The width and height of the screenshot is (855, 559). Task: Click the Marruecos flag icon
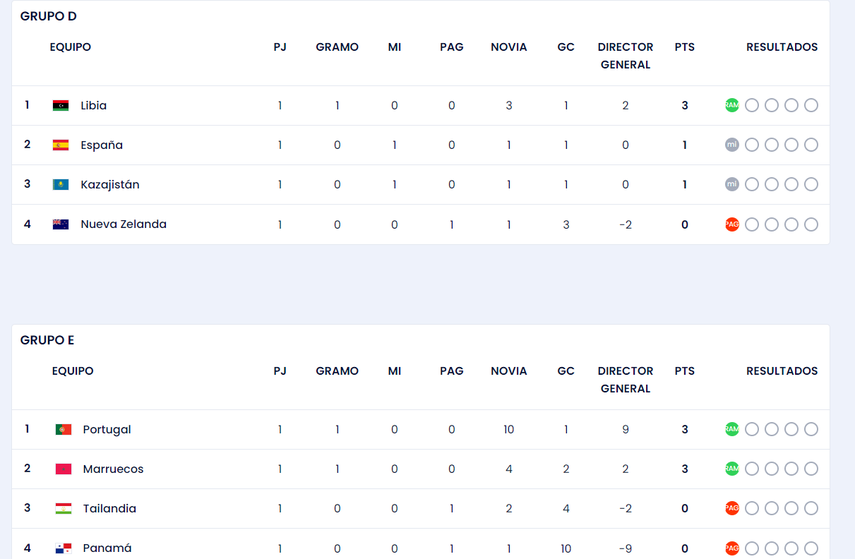(63, 469)
